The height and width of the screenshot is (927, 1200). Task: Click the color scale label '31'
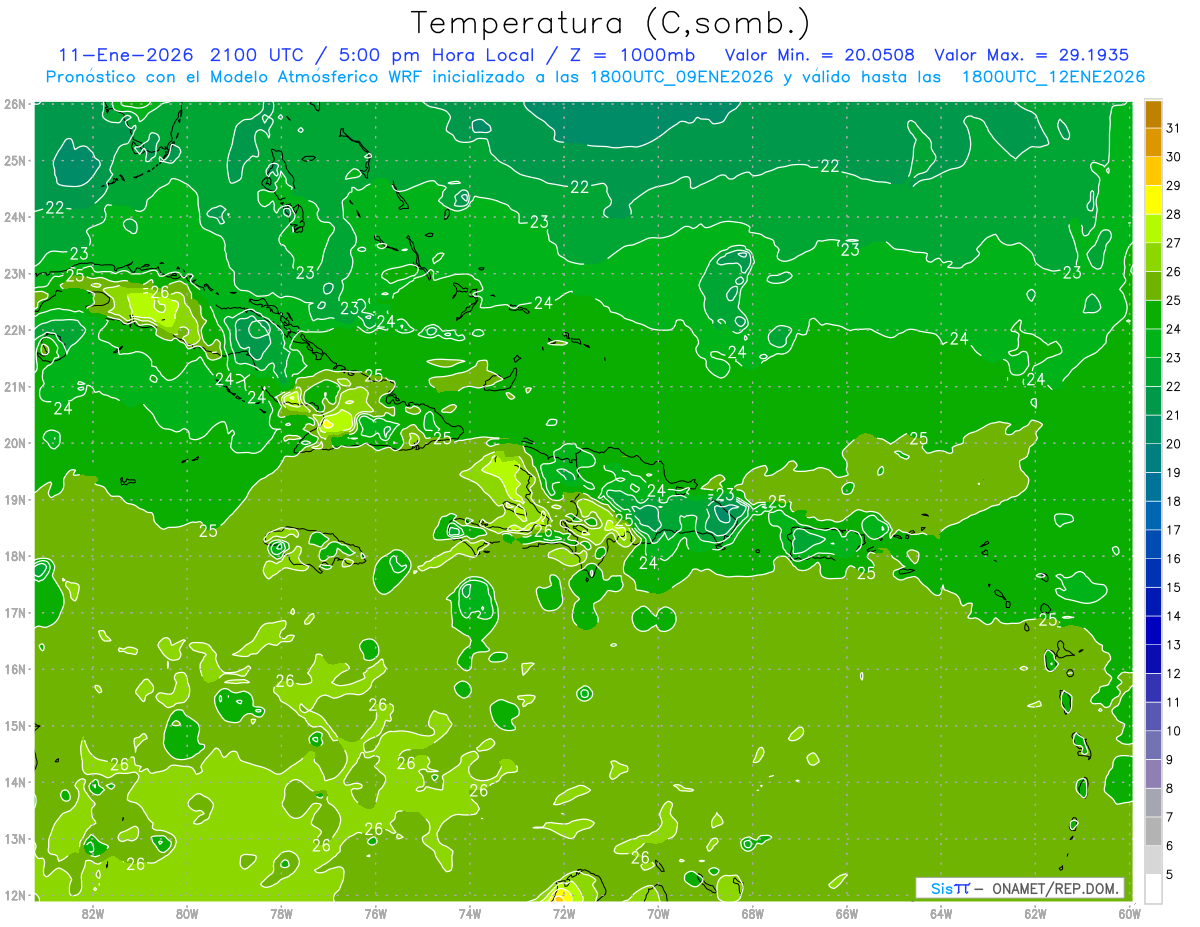click(x=1173, y=128)
